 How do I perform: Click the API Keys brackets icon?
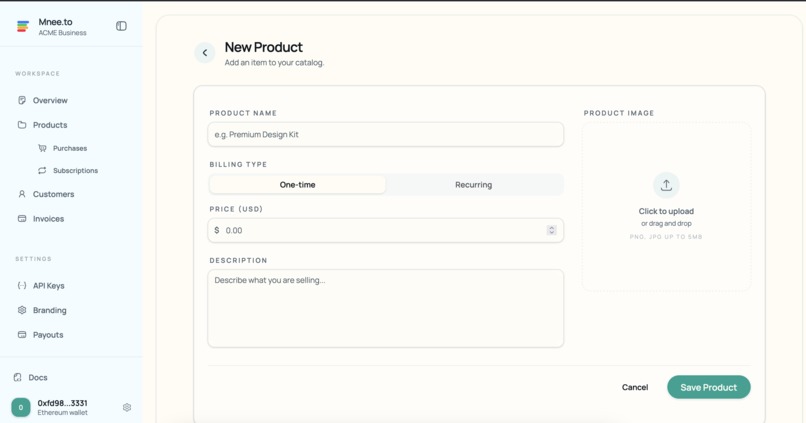[22, 285]
